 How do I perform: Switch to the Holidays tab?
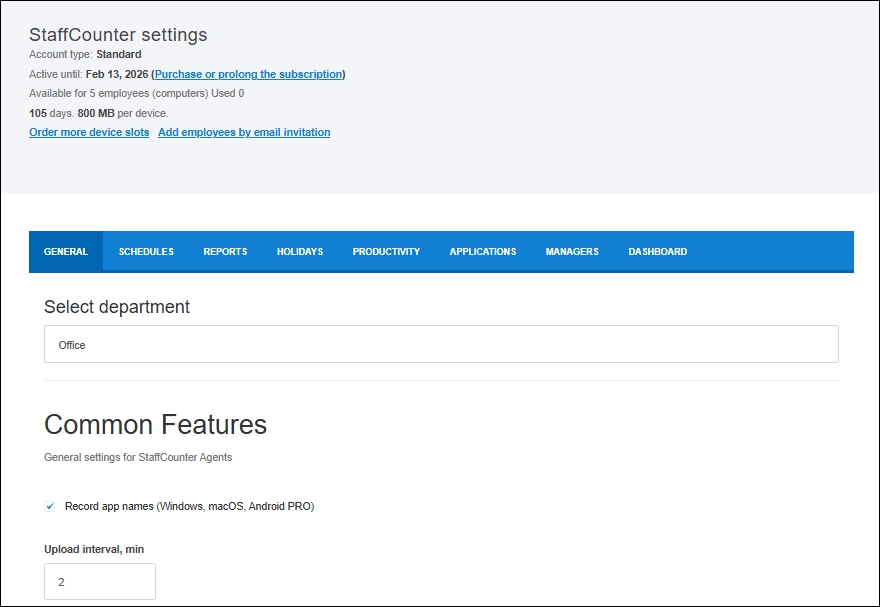299,251
